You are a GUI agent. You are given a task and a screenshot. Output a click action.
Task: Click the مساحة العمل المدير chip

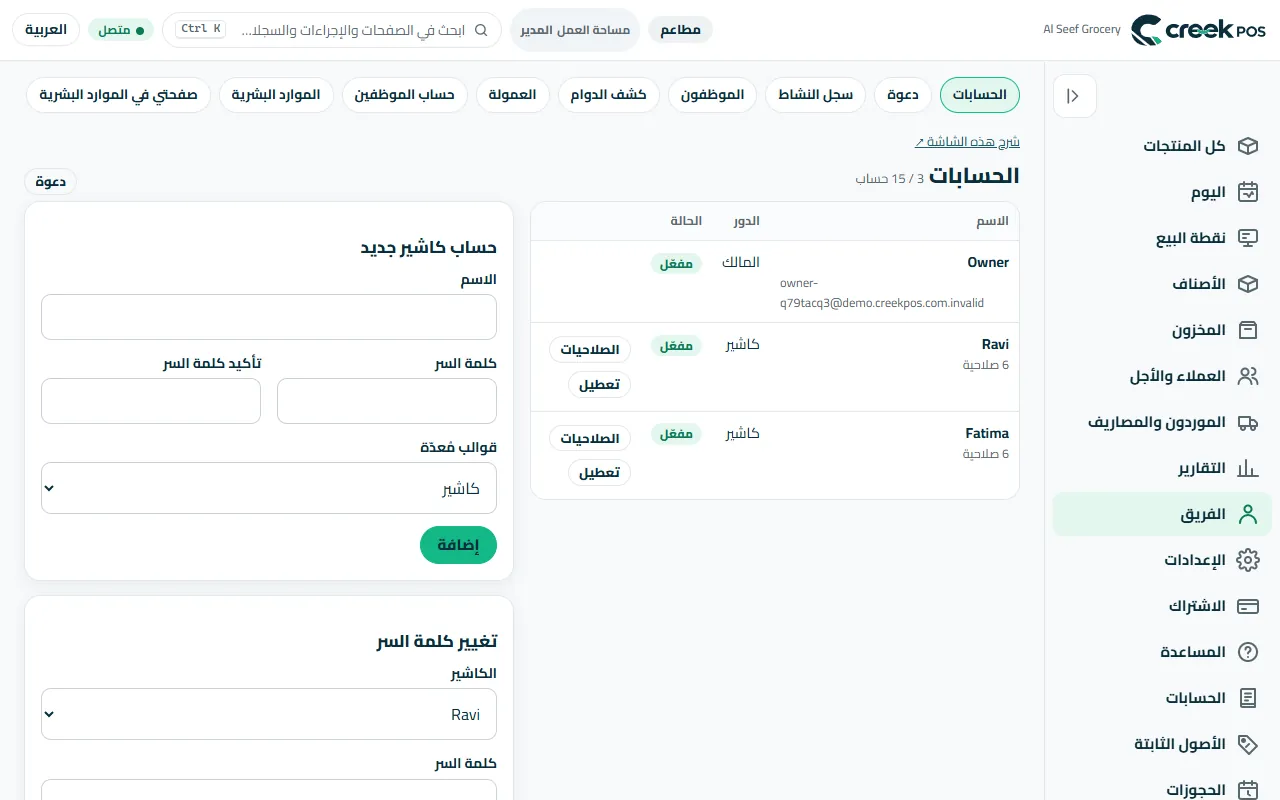tap(575, 30)
